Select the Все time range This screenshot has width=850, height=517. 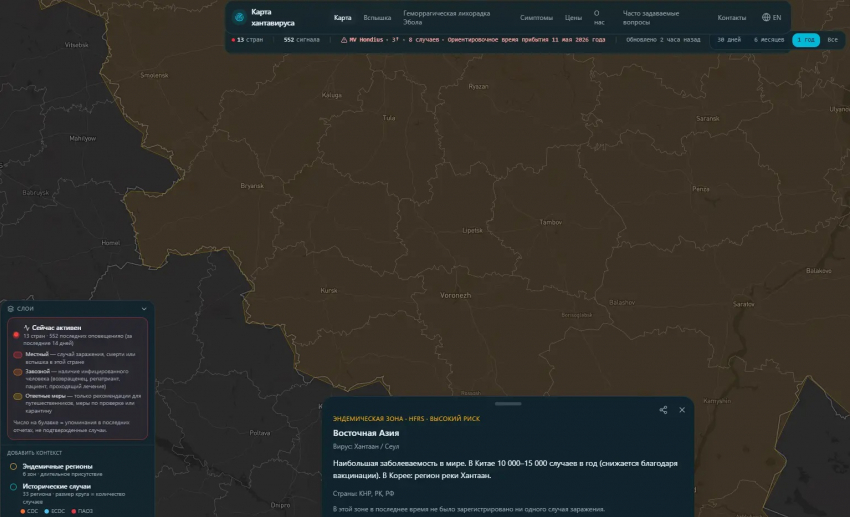[x=832, y=40]
